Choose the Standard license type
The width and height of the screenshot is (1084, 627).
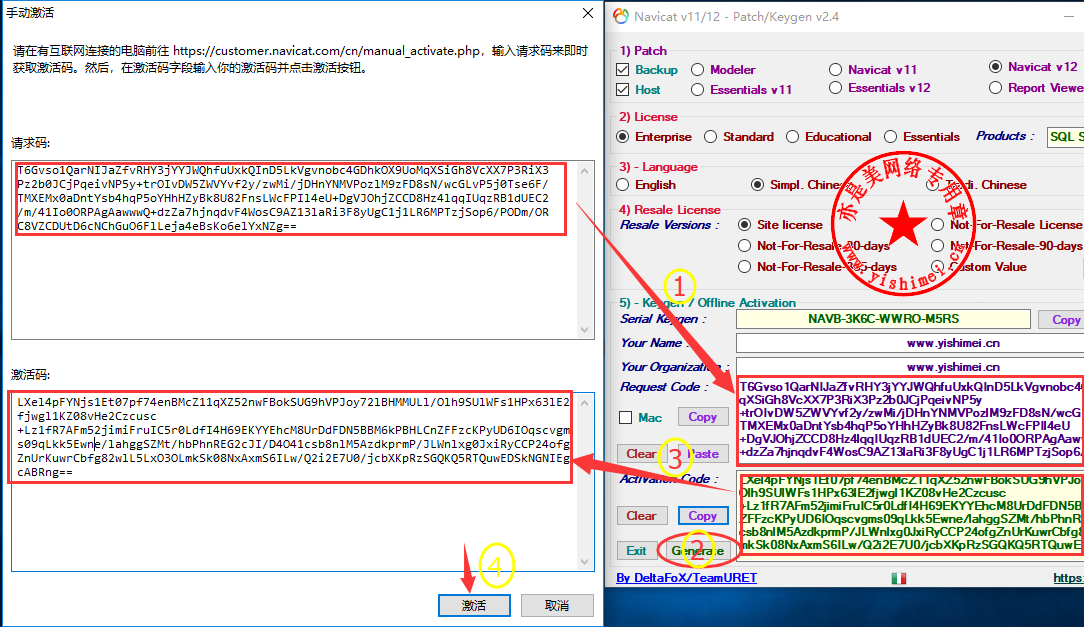point(711,137)
